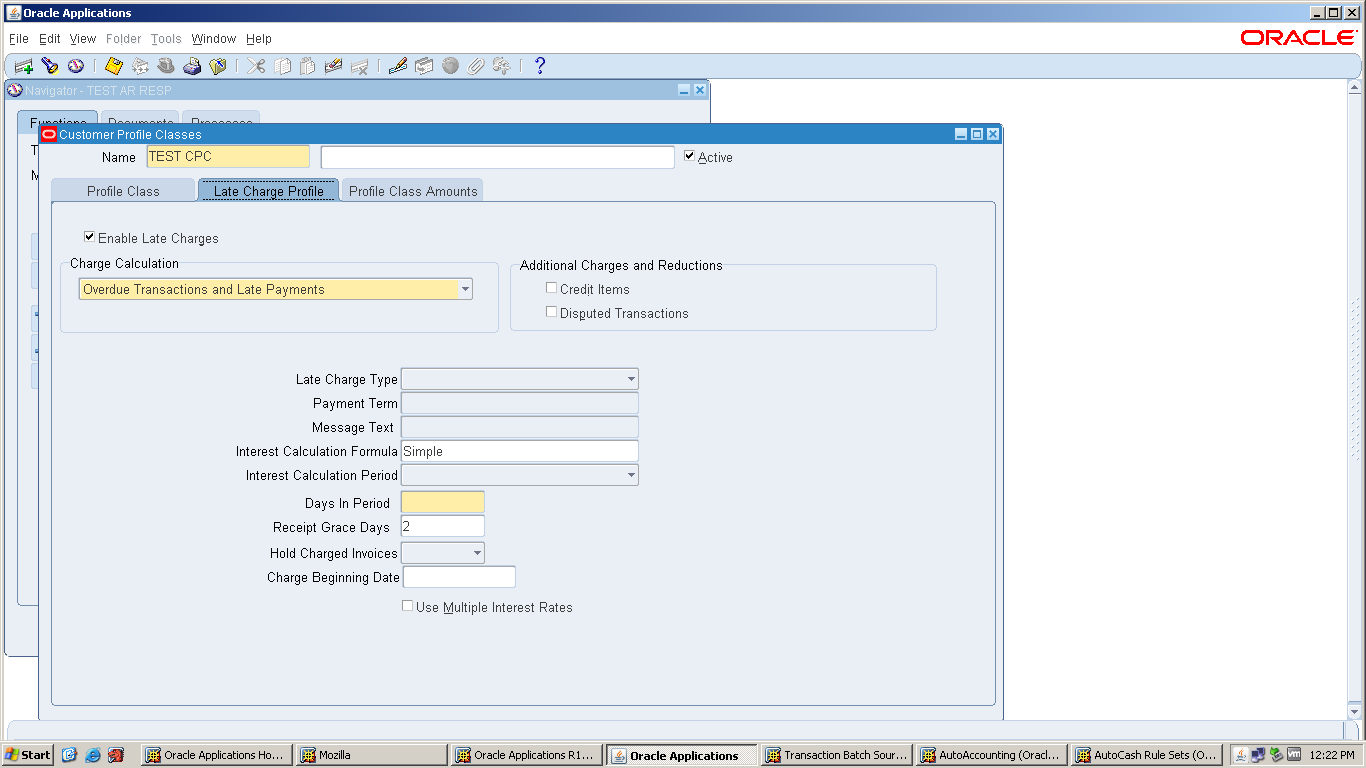Click the Payment Term field

pos(519,403)
